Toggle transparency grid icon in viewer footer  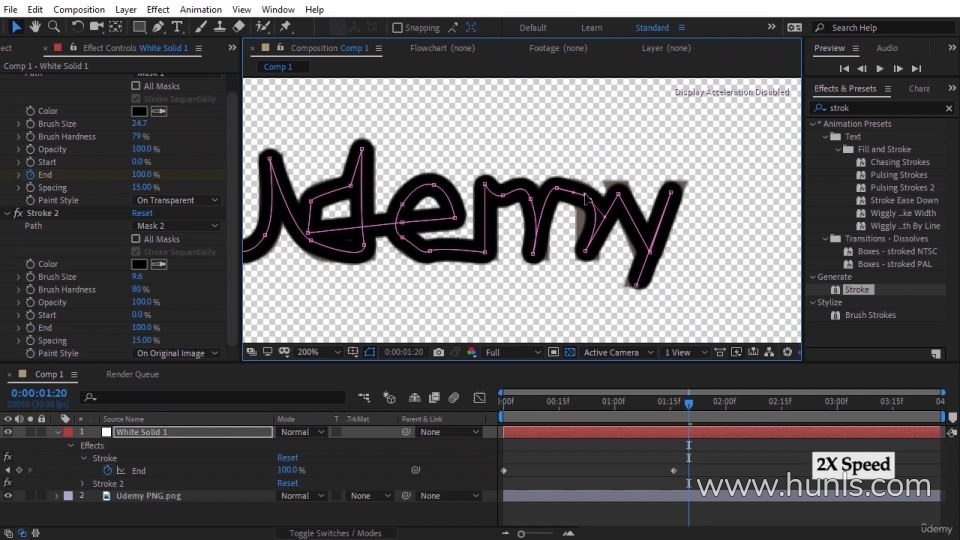[569, 352]
